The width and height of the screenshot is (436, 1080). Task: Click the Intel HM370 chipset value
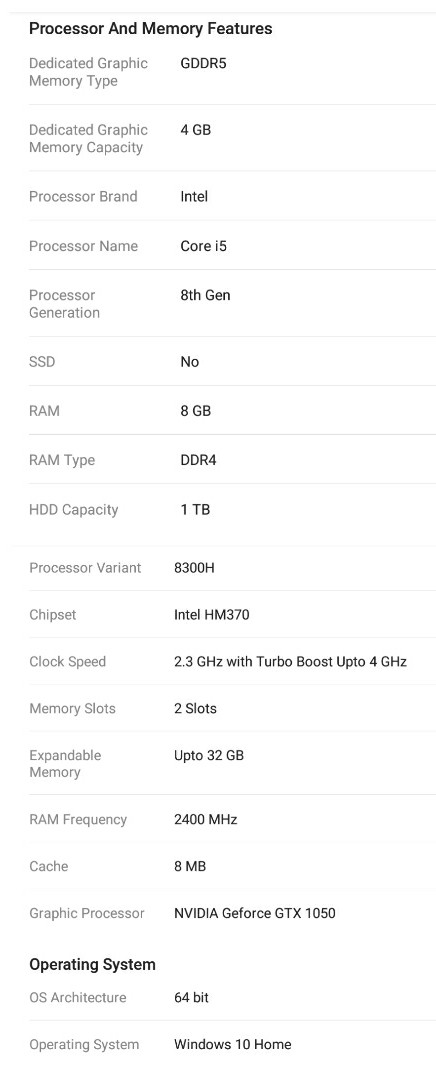point(211,614)
